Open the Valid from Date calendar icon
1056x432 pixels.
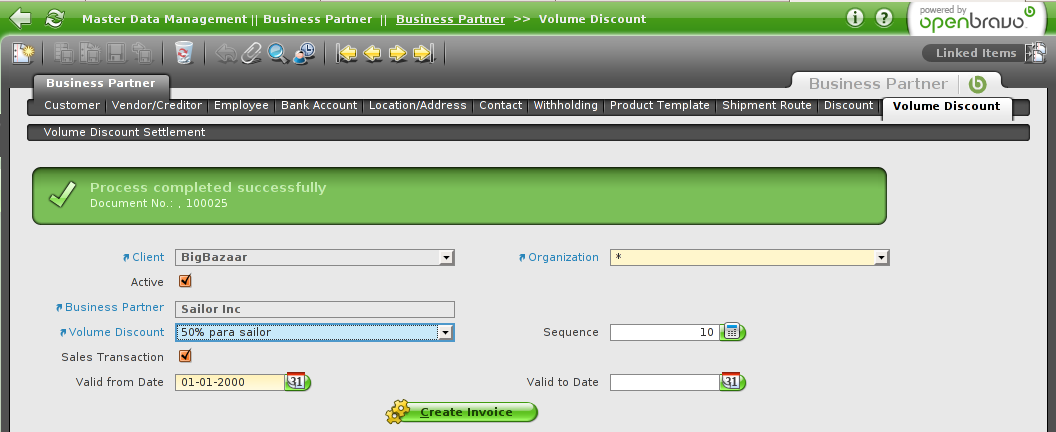coord(297,381)
